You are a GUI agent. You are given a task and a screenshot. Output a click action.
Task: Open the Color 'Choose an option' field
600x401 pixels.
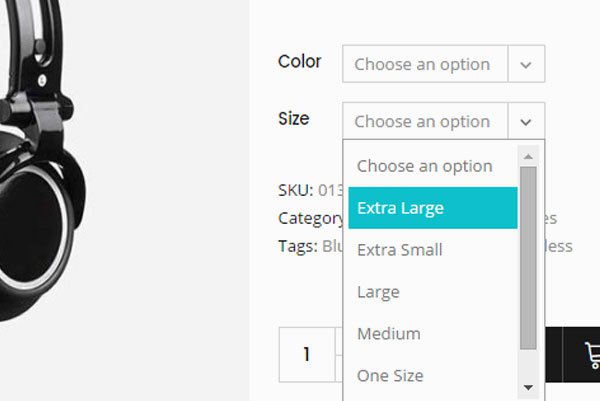pyautogui.click(x=424, y=65)
